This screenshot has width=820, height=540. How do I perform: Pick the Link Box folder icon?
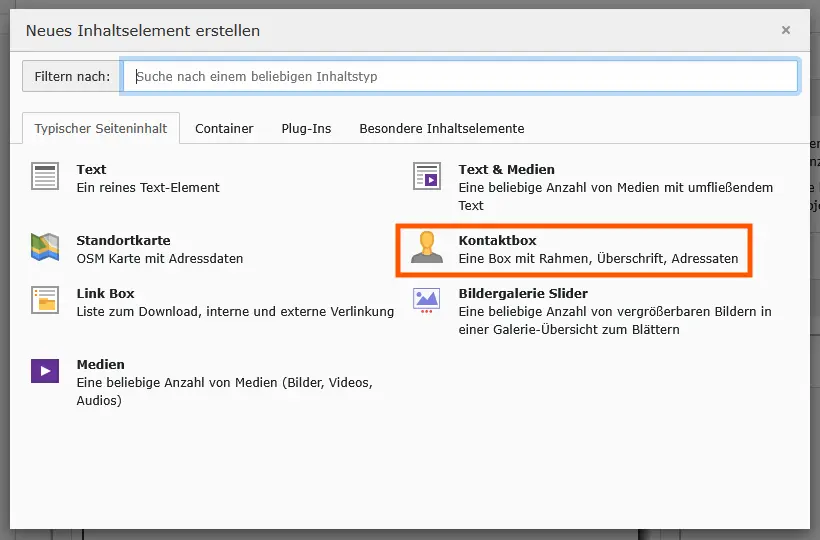coord(45,300)
